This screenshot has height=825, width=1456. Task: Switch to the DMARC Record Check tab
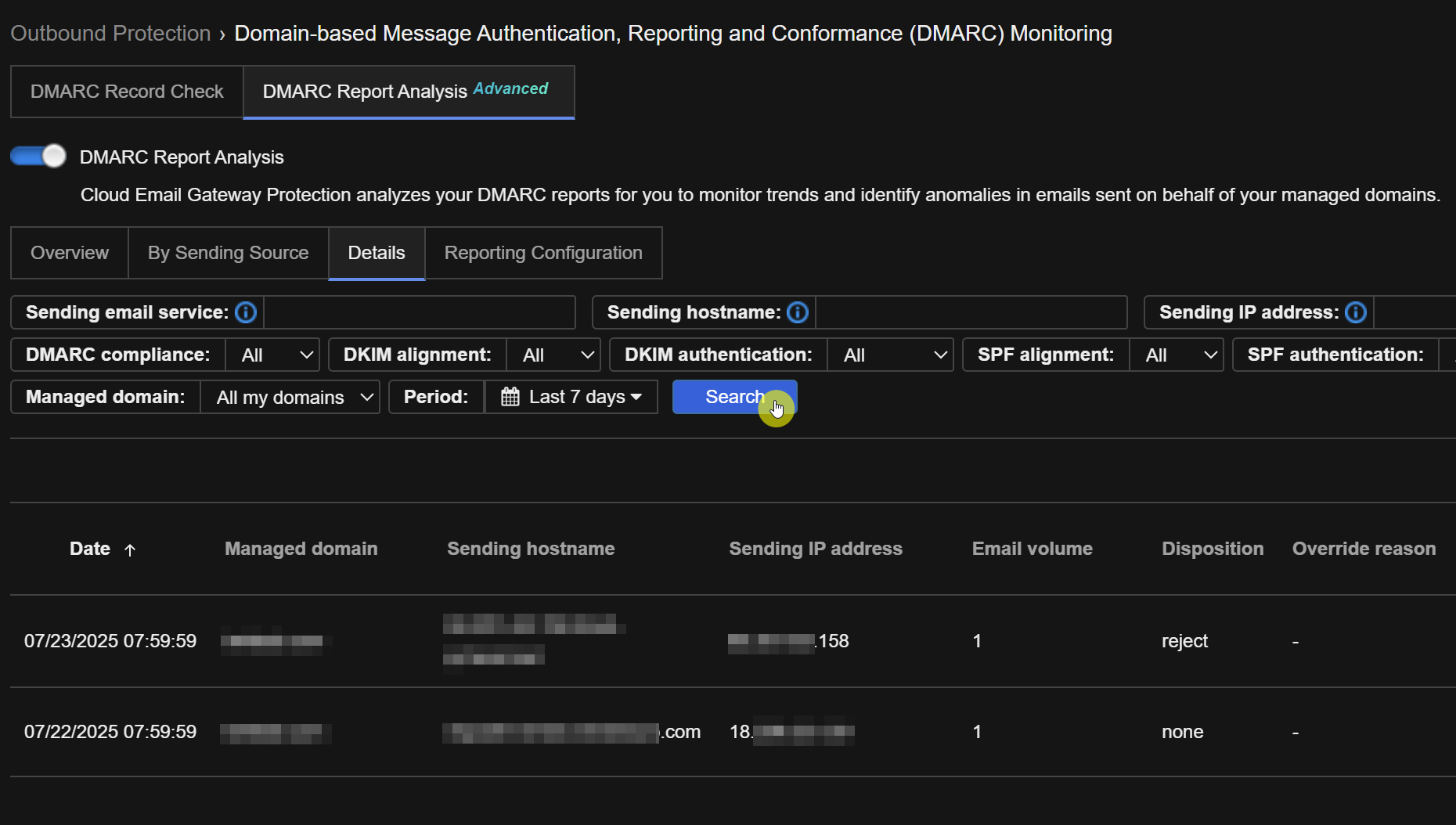point(127,92)
